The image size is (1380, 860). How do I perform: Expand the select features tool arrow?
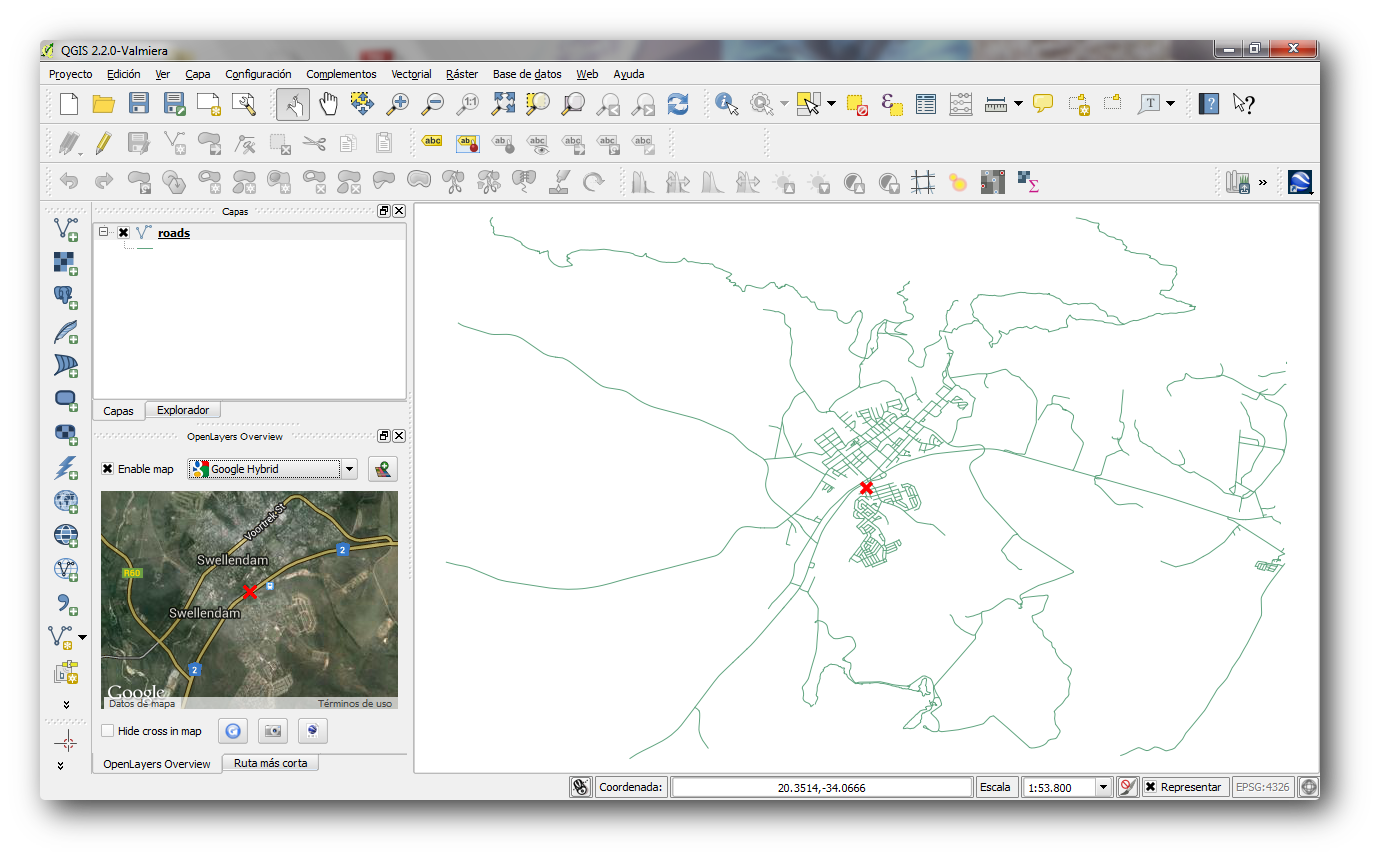coord(831,103)
